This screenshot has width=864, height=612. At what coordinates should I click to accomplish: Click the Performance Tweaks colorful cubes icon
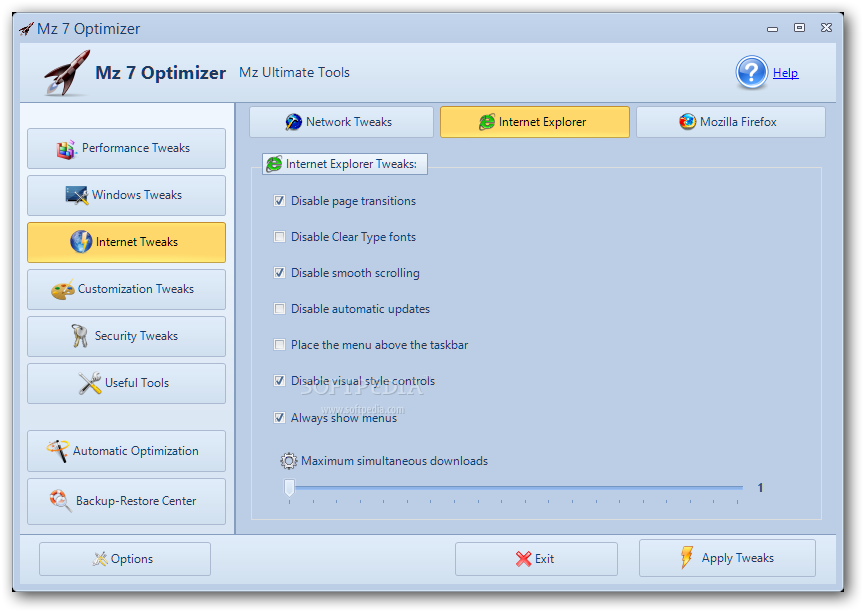[66, 149]
